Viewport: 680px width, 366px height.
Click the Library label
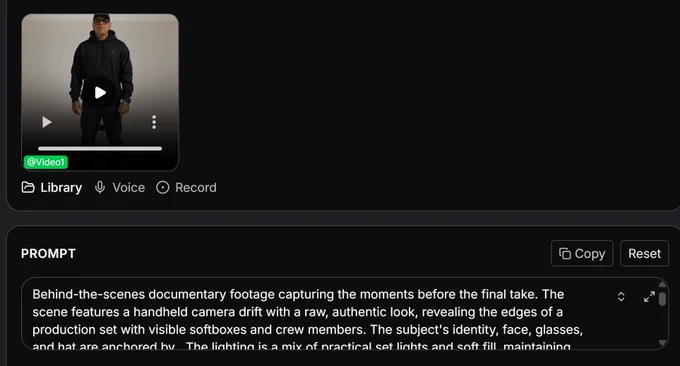[x=61, y=187]
